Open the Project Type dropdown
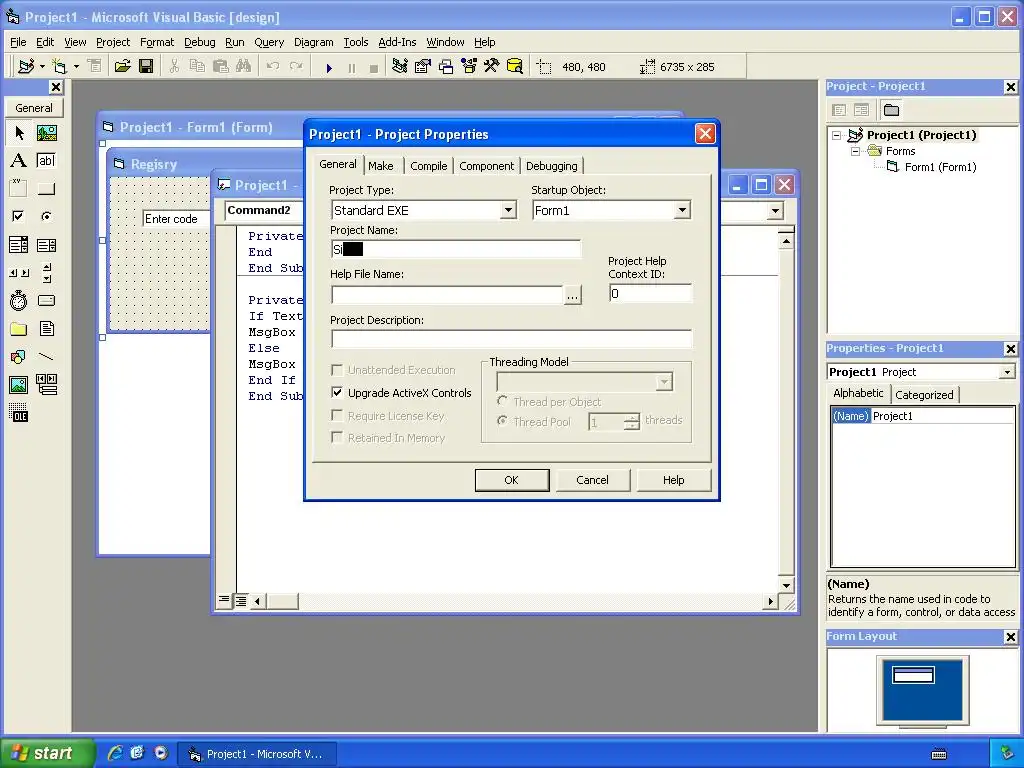Image resolution: width=1024 pixels, height=768 pixels. click(x=508, y=210)
